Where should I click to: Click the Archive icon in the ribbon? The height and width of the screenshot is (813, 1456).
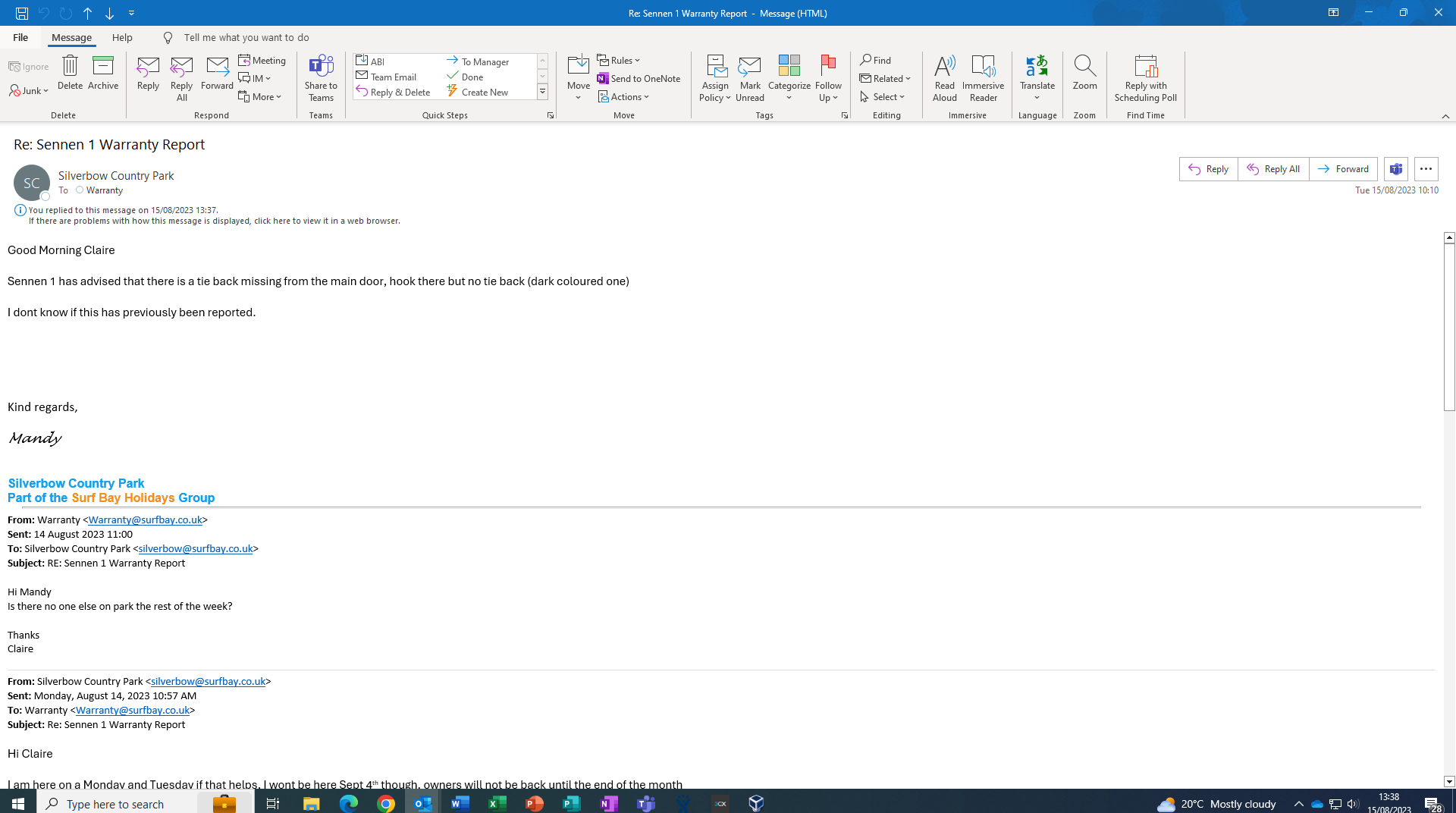pos(103,74)
